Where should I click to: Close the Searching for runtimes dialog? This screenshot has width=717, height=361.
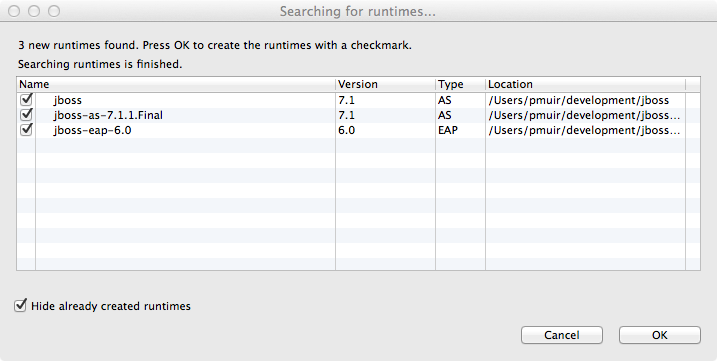point(14,11)
